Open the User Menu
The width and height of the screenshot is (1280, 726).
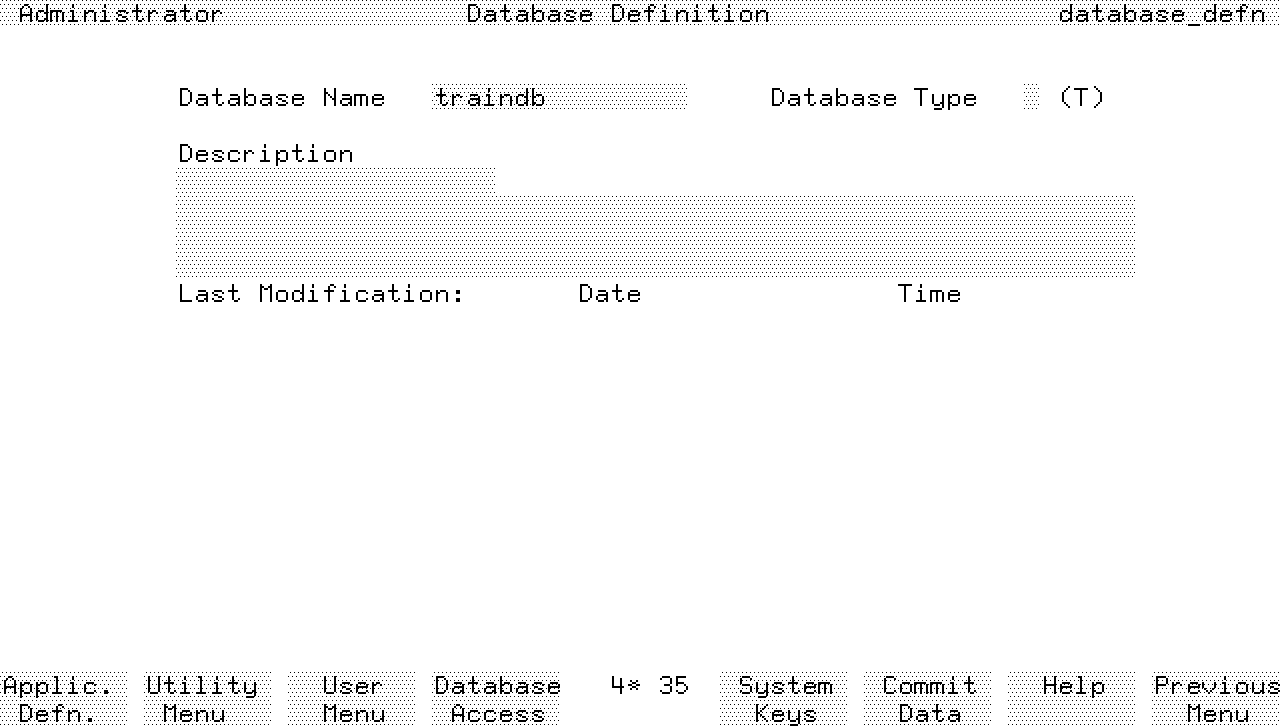coord(352,698)
